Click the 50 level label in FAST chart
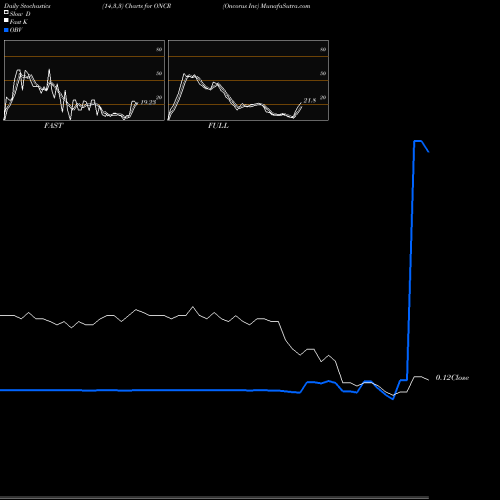Viewport: 500px width, 500px height. [x=159, y=73]
